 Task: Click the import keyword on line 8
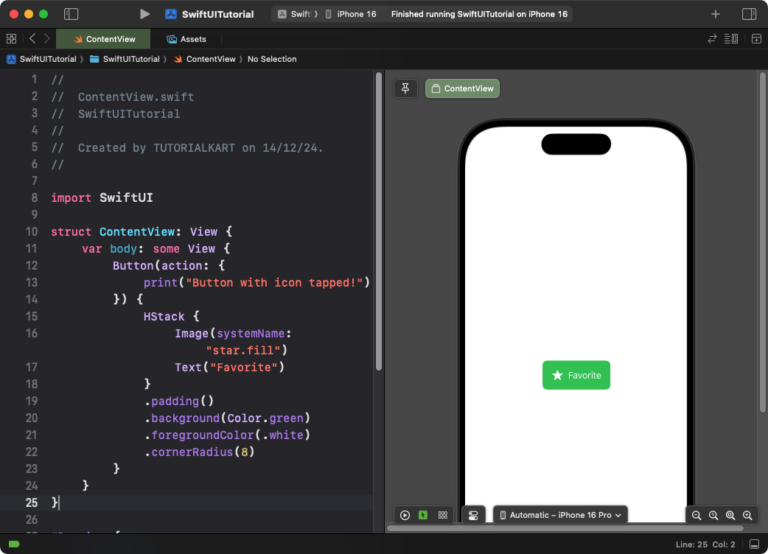pyautogui.click(x=71, y=198)
